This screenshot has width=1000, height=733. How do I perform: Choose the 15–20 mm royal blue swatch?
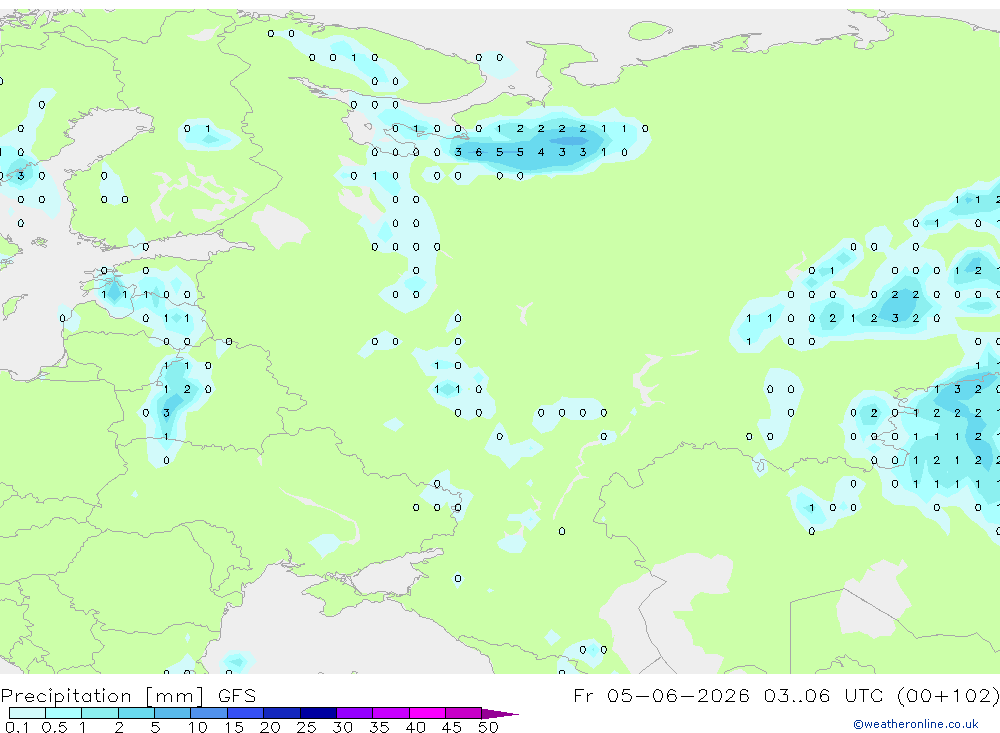tap(246, 713)
